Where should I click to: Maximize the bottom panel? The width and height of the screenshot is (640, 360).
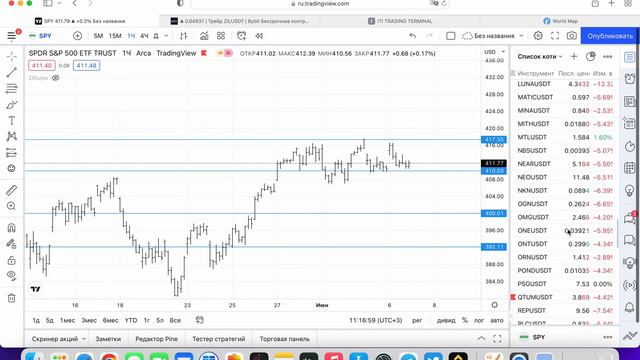click(x=497, y=339)
